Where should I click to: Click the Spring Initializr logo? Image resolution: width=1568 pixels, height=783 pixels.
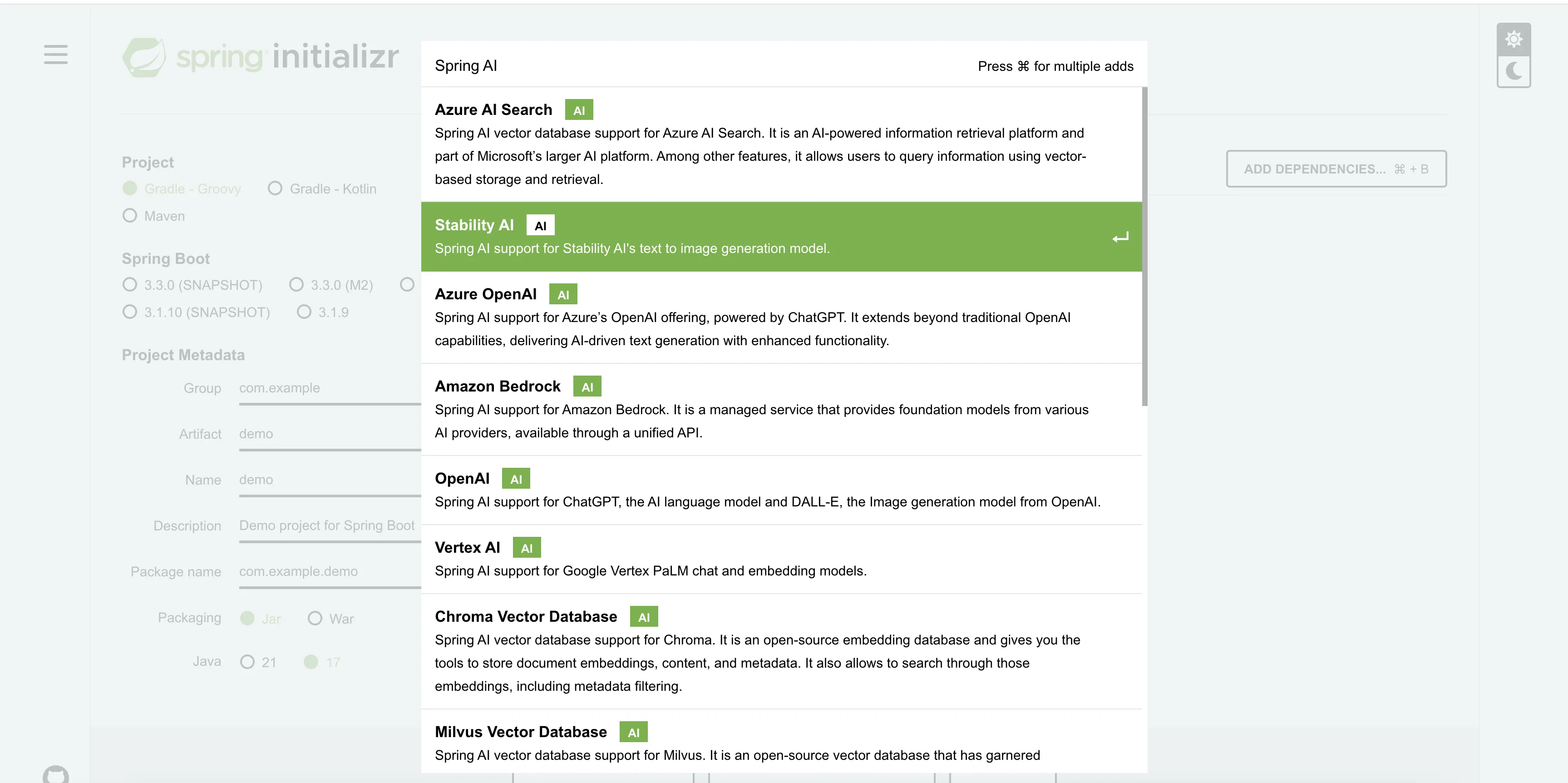point(261,57)
